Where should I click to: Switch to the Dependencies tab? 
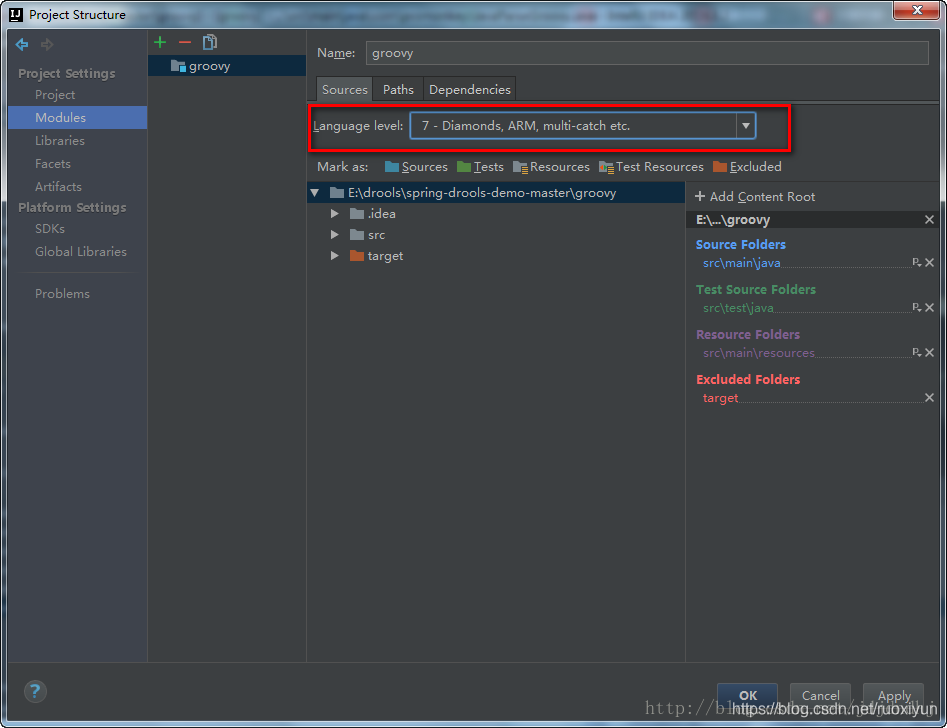click(x=469, y=89)
